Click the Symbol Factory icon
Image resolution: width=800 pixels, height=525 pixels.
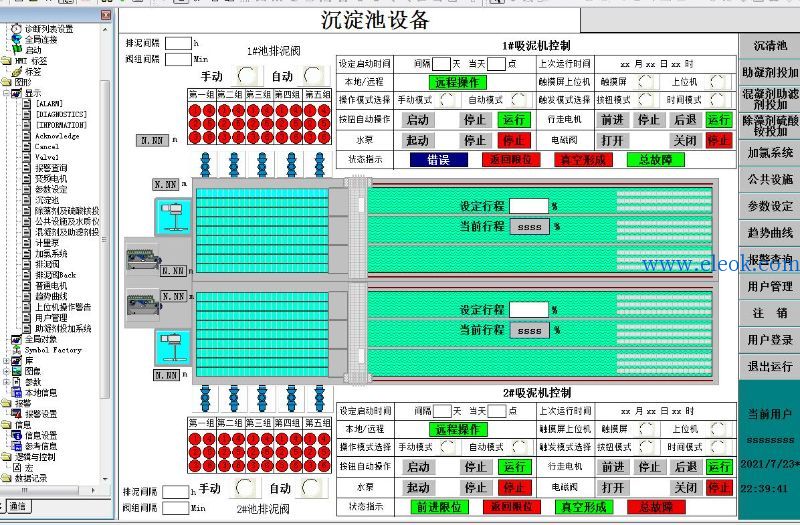pyautogui.click(x=17, y=350)
